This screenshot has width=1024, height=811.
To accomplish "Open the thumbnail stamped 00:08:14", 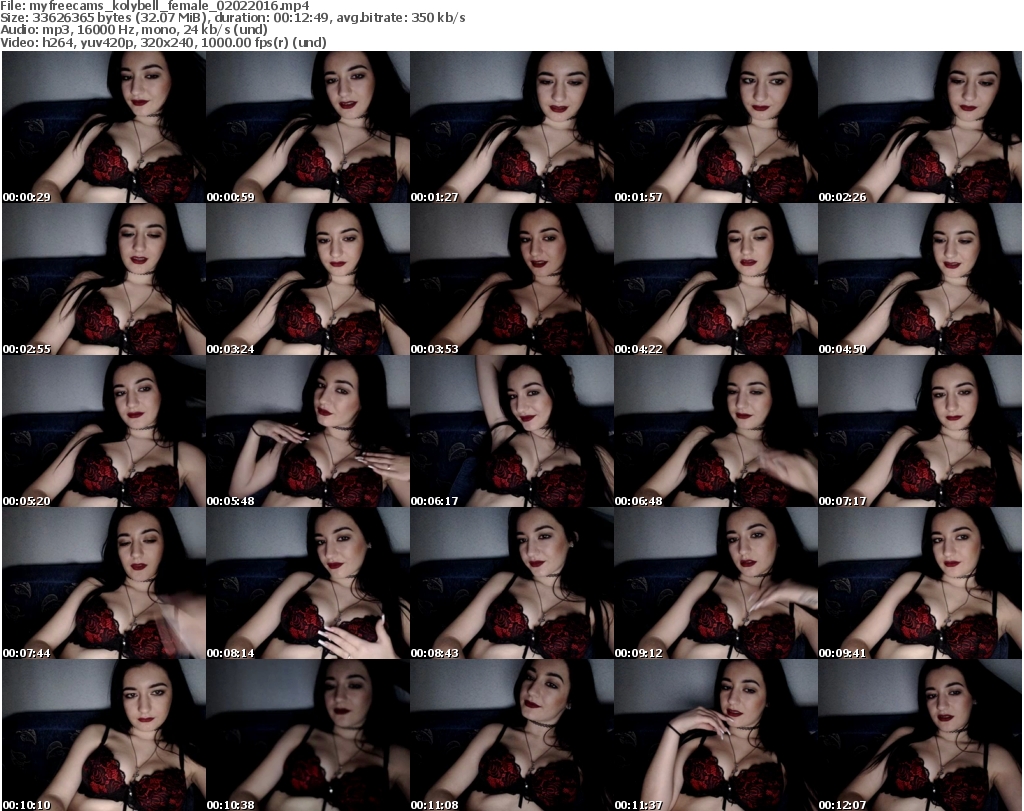I will 308,584.
